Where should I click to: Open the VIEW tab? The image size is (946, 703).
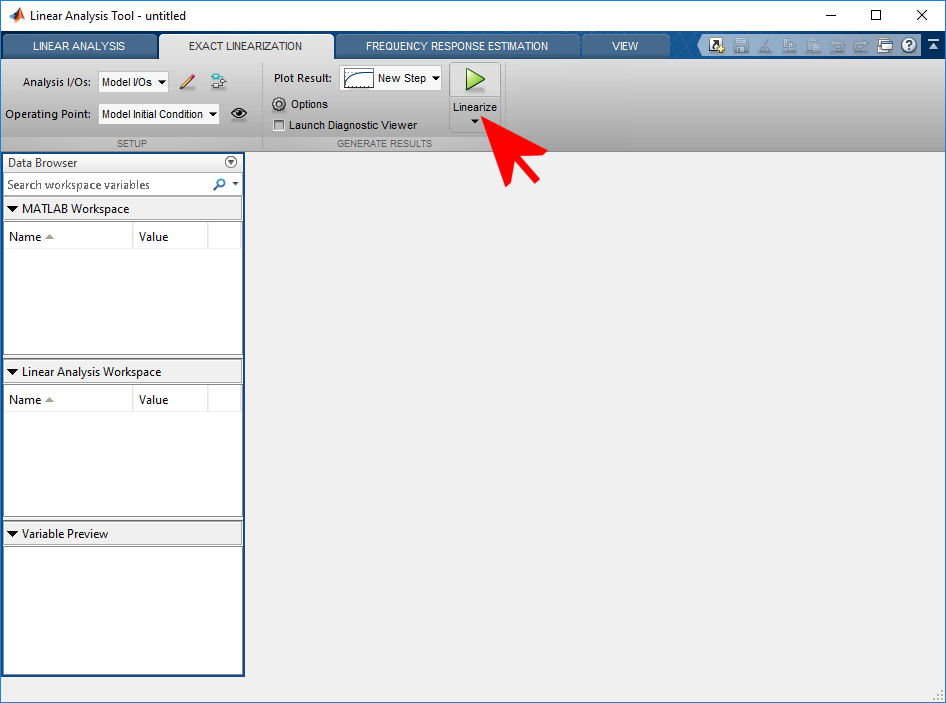pos(625,46)
